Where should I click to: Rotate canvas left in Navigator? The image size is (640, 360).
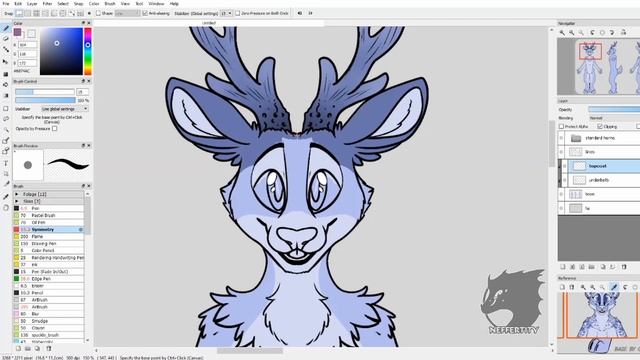coord(593,32)
